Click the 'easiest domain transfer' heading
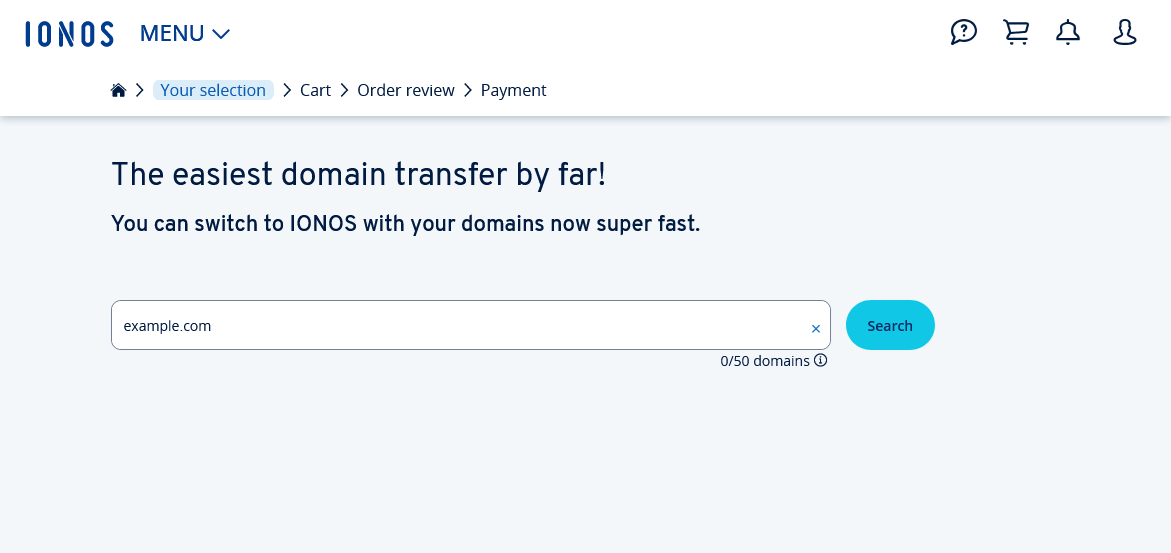 click(x=358, y=175)
